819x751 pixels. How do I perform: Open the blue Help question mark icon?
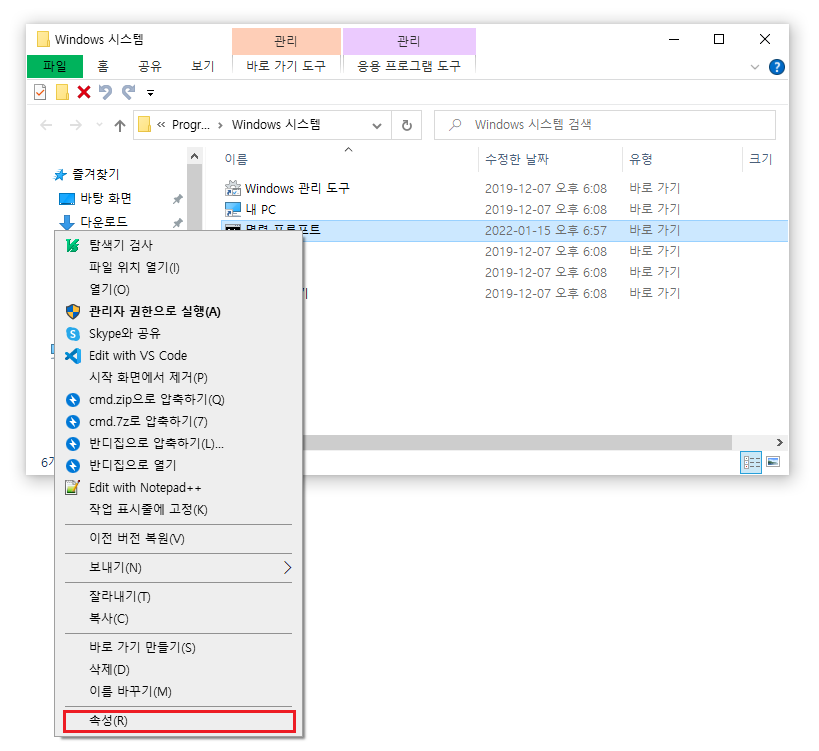click(x=777, y=67)
